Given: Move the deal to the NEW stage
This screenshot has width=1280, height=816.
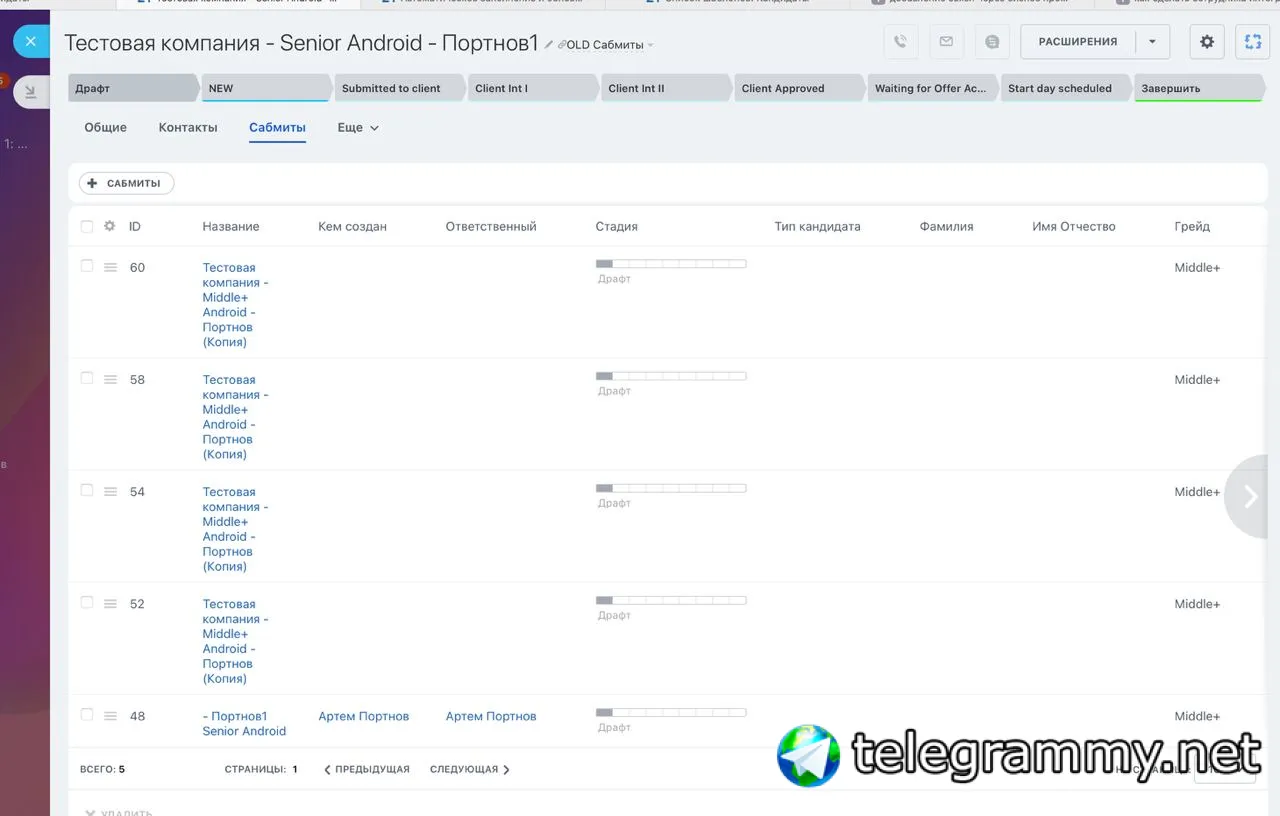Looking at the screenshot, I should [x=267, y=88].
